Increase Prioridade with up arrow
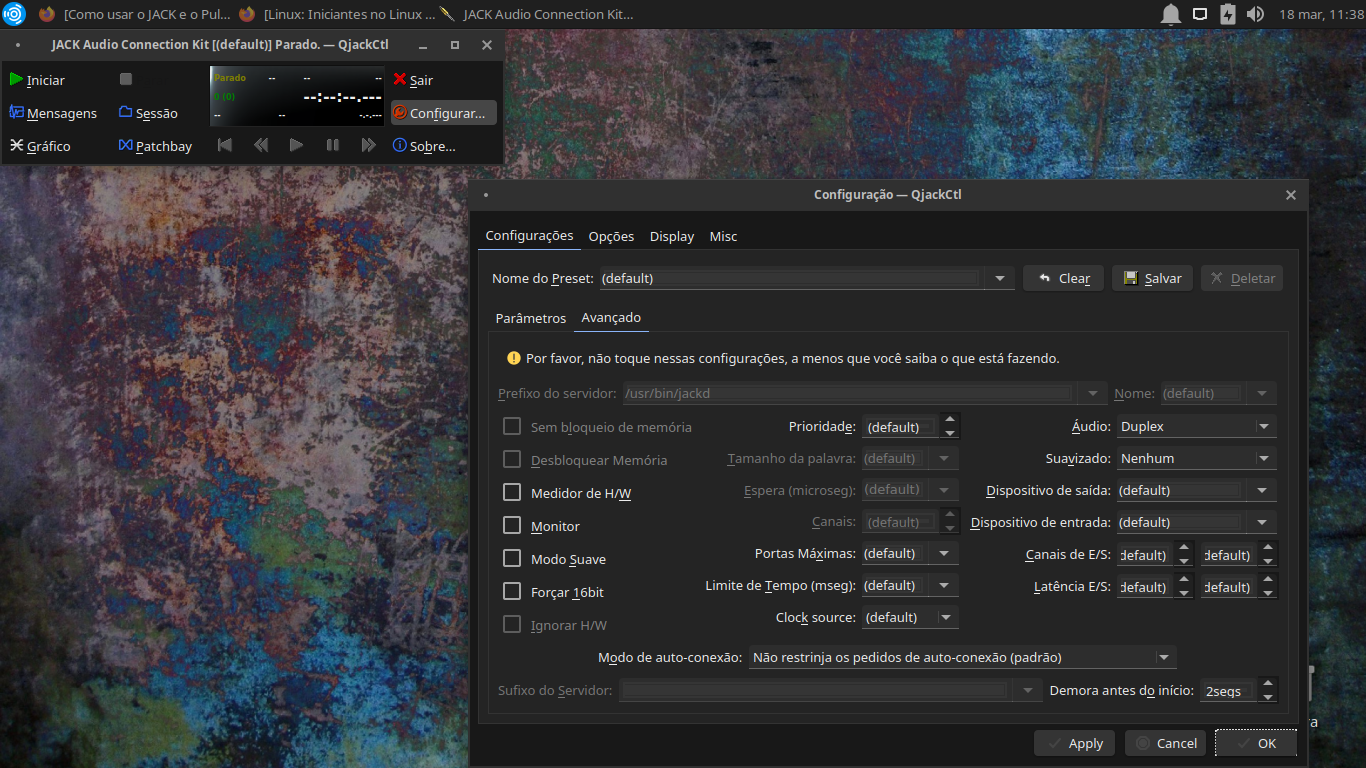Viewport: 1366px width, 768px height. coord(950,420)
